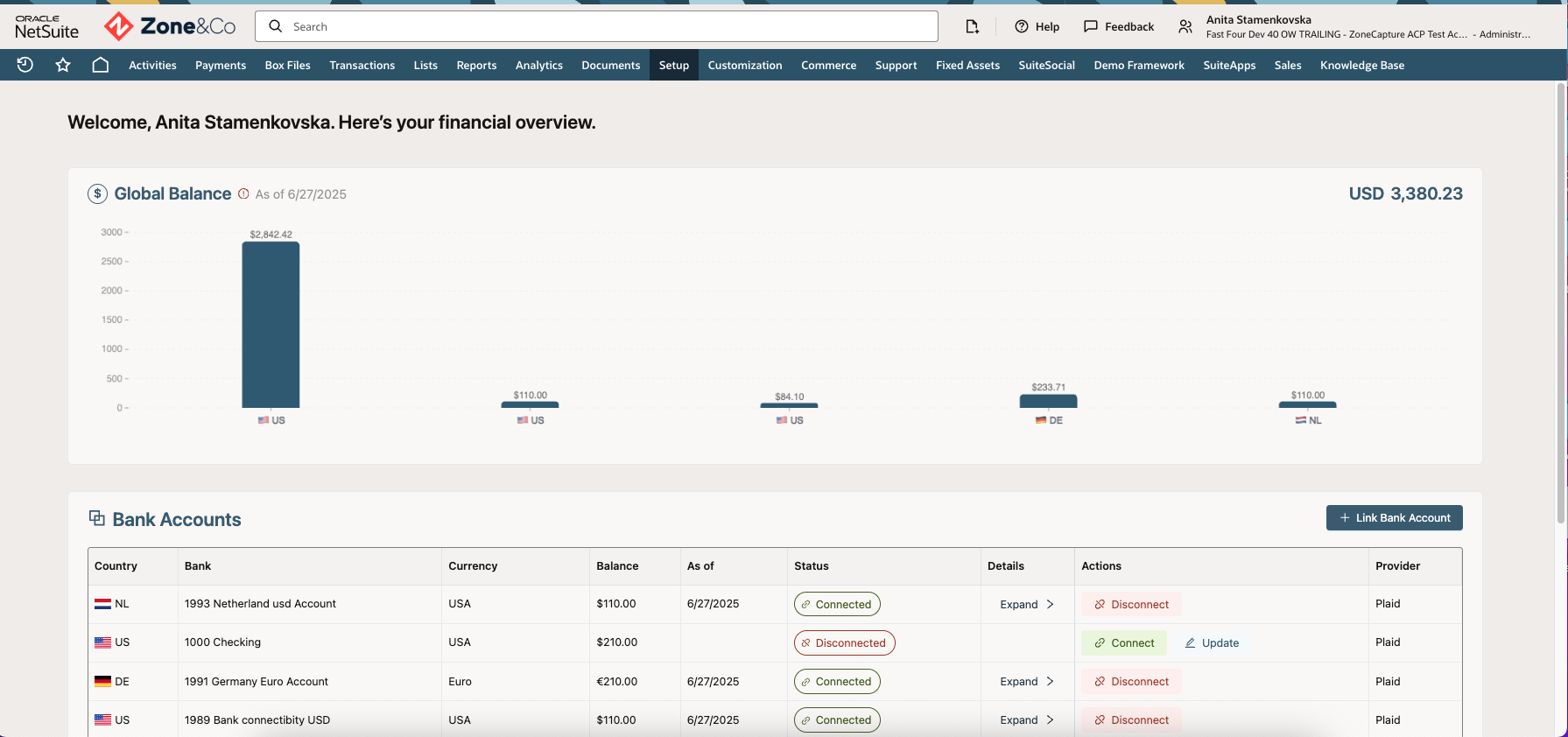
Task: Click the Germany flag in DE row
Action: (102, 681)
